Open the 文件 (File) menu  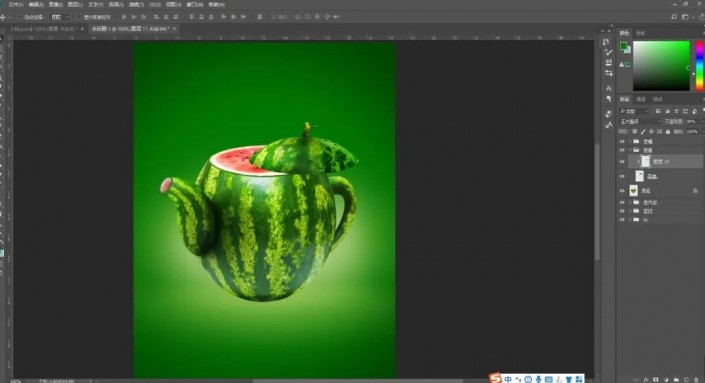[15, 4]
